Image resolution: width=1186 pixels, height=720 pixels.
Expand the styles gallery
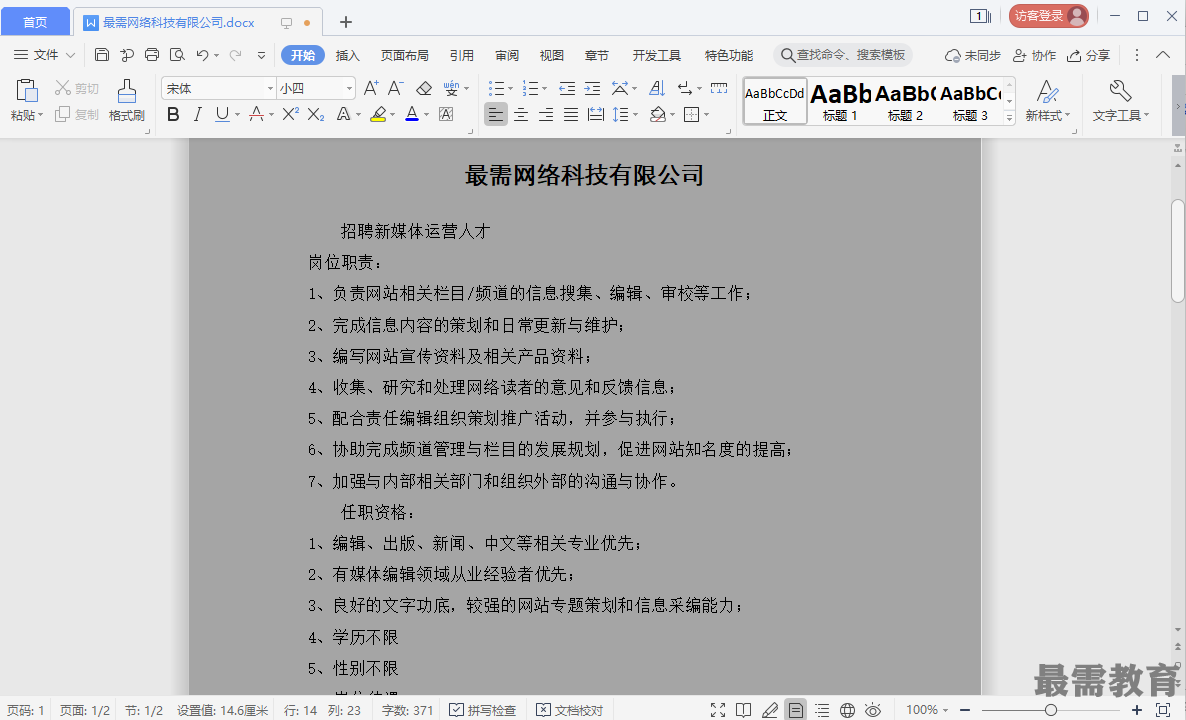1009,117
